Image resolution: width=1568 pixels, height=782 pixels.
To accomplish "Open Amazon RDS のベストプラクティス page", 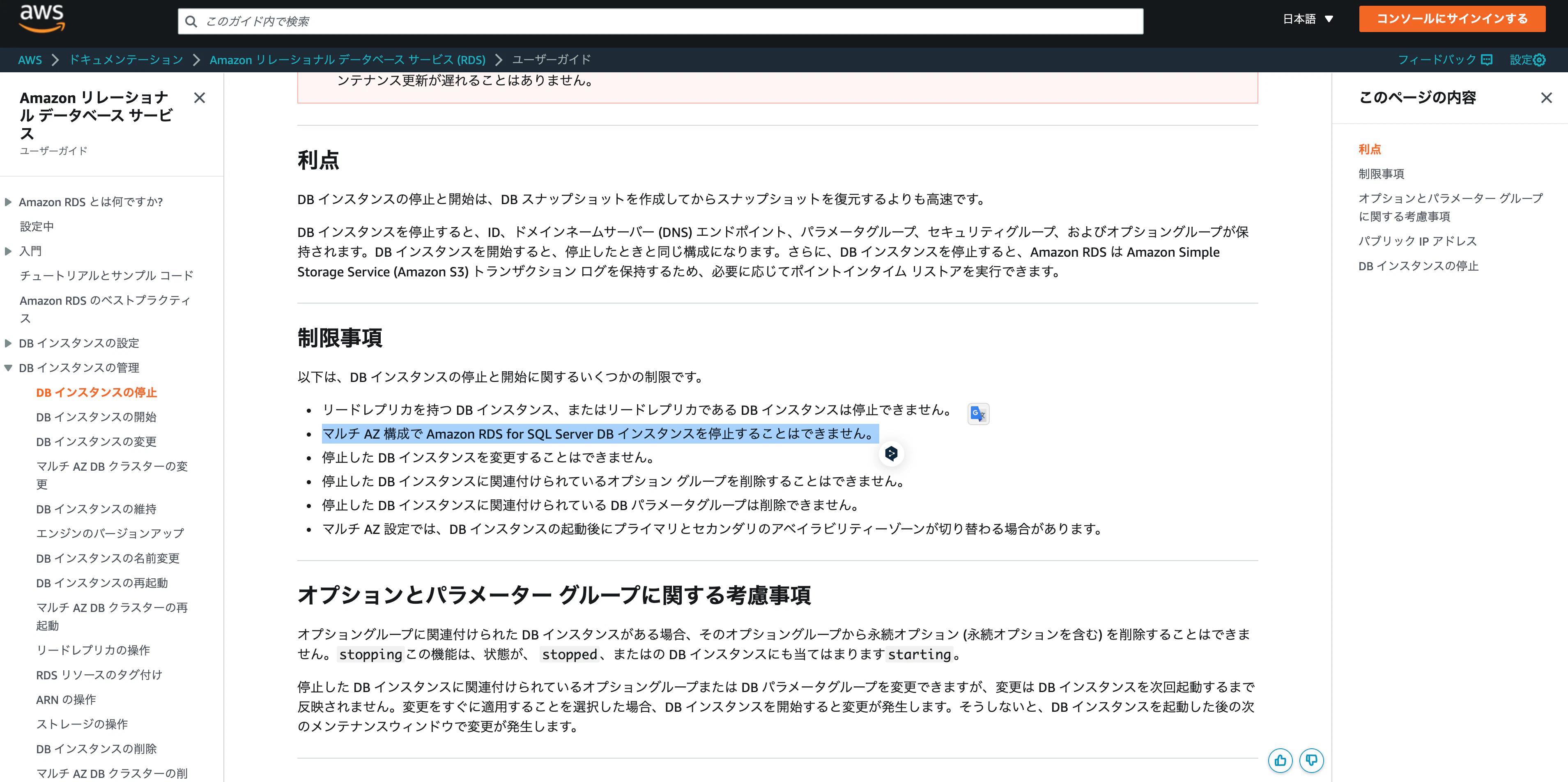I will (x=105, y=309).
